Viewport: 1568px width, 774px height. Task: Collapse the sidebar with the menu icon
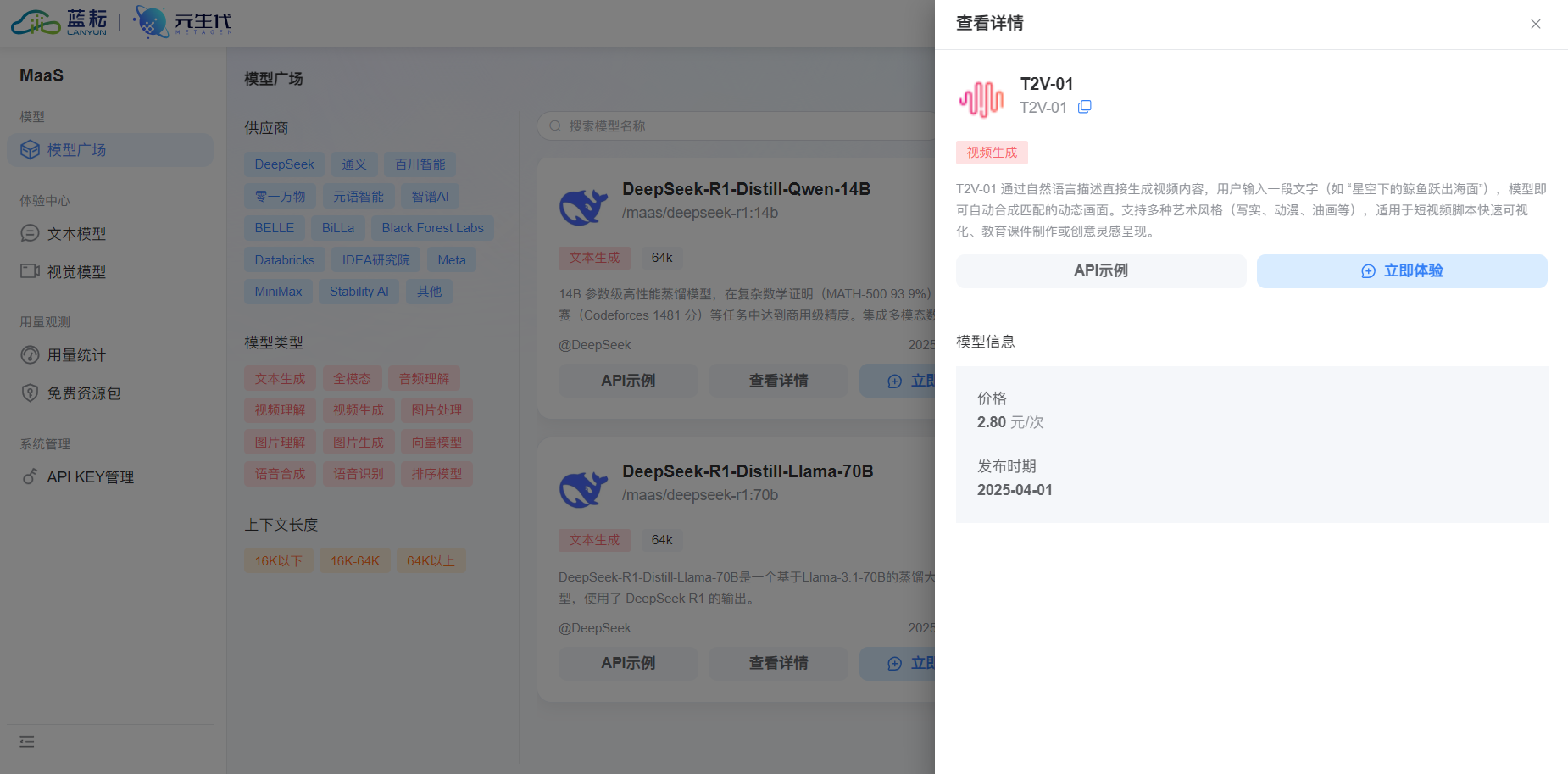(27, 742)
